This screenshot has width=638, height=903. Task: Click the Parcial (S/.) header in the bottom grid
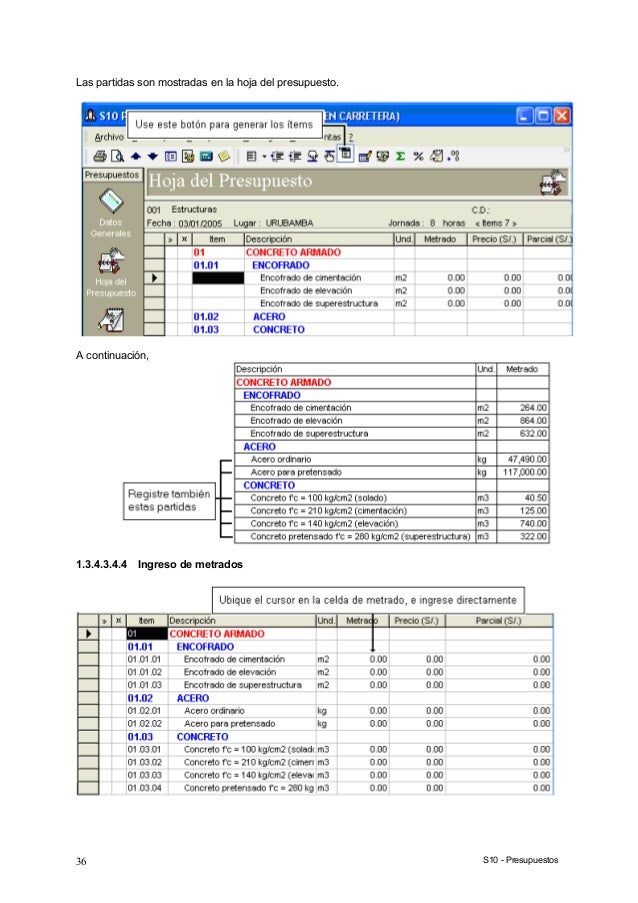click(498, 621)
